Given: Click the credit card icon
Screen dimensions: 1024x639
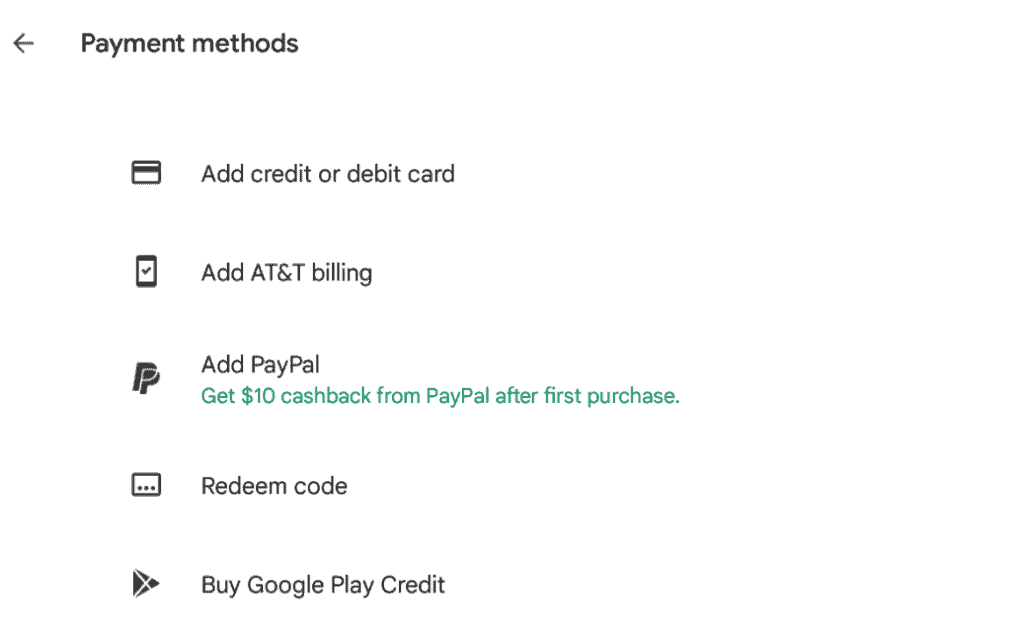Looking at the screenshot, I should [147, 174].
